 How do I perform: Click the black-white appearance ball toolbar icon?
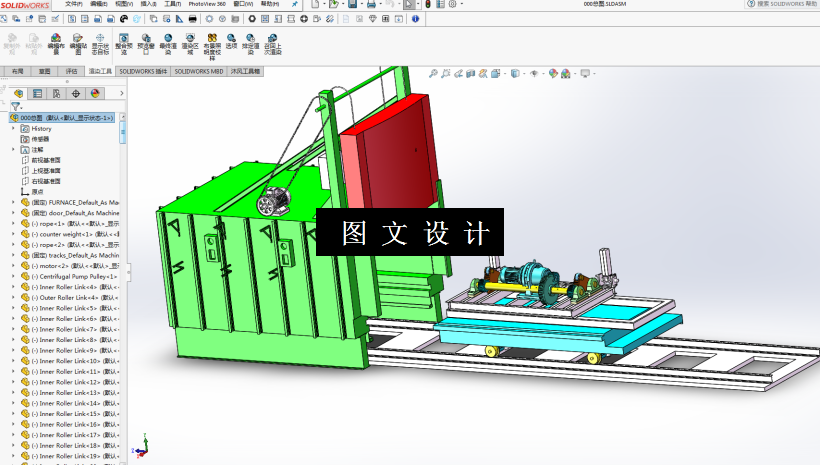pyautogui.click(x=124, y=19)
